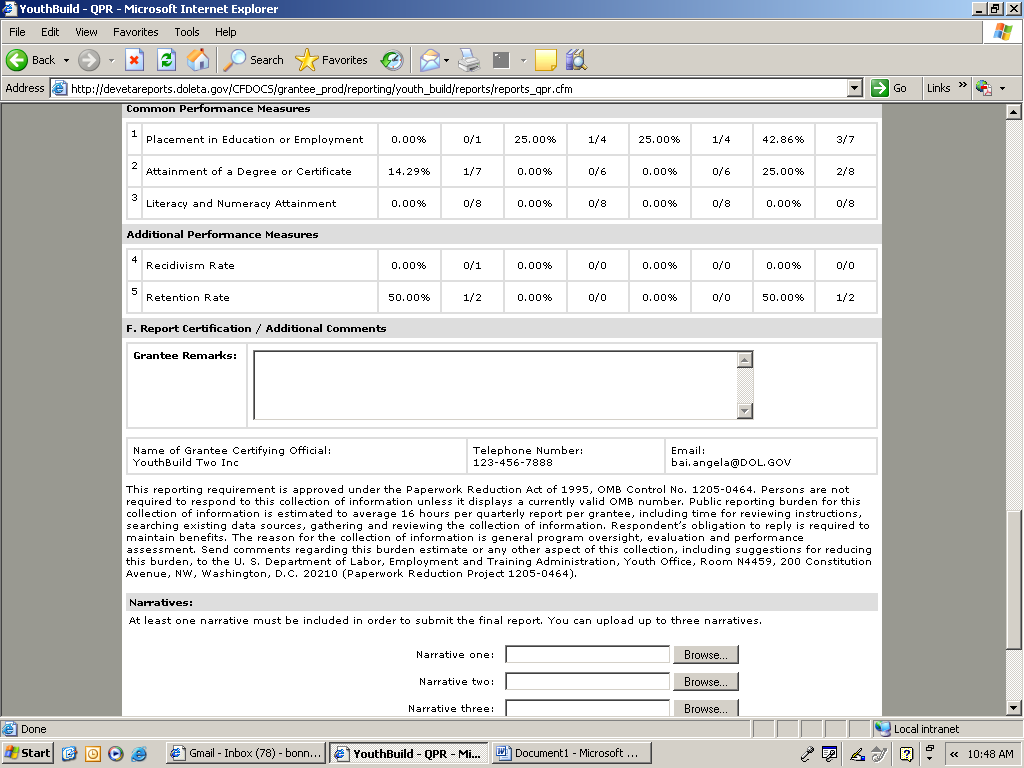Viewport: 1024px width, 768px height.
Task: Click the Refresh page icon
Action: click(166, 60)
